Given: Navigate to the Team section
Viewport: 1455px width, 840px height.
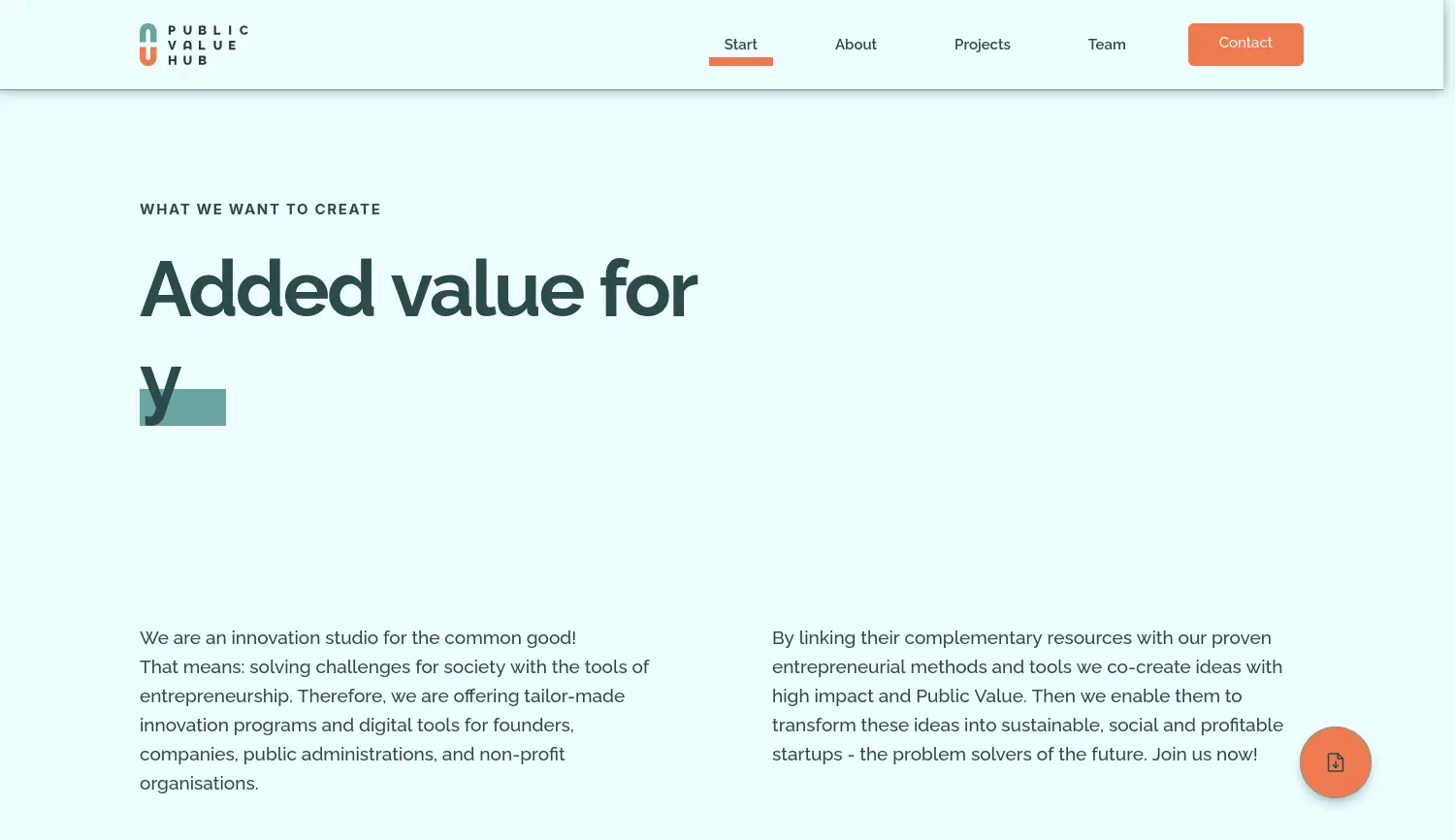Looking at the screenshot, I should [1107, 45].
